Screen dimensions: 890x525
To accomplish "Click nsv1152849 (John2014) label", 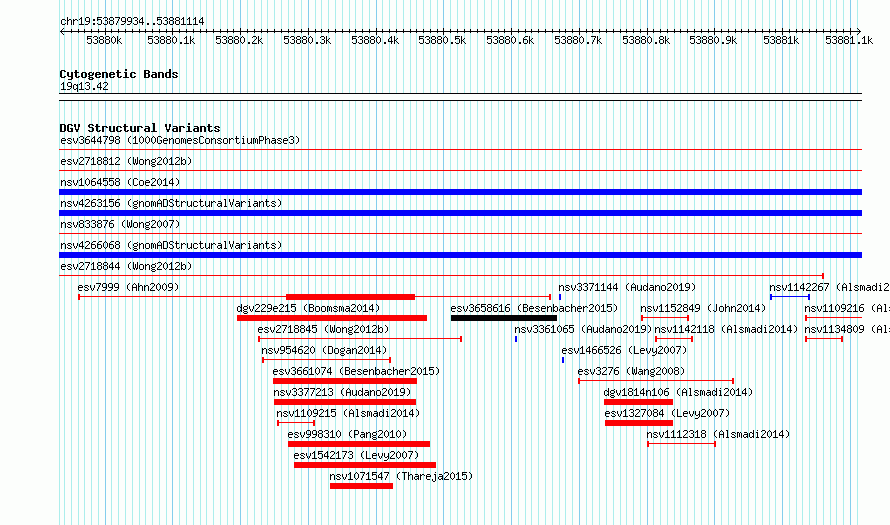I will (703, 308).
